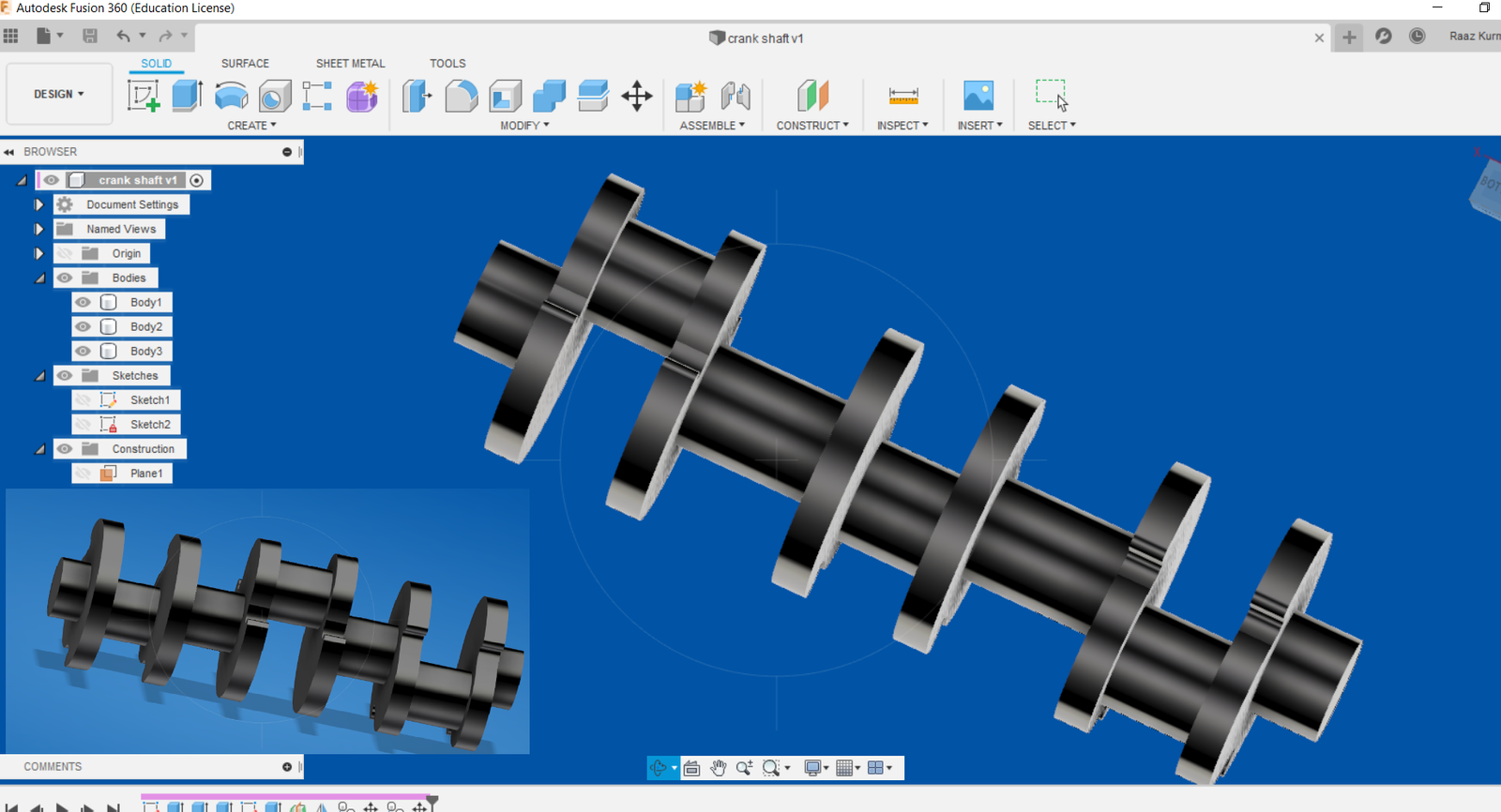
Task: Open the INSPECT dropdown menu
Action: [x=902, y=126]
